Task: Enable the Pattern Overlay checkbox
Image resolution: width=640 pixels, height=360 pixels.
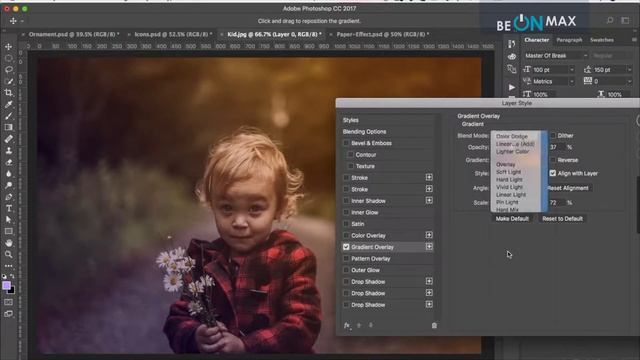Action: [x=346, y=258]
